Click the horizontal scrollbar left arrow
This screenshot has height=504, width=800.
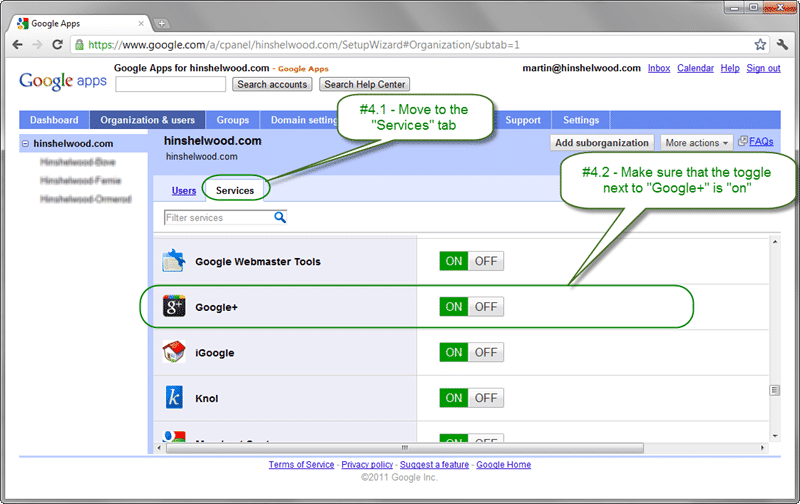(x=159, y=448)
